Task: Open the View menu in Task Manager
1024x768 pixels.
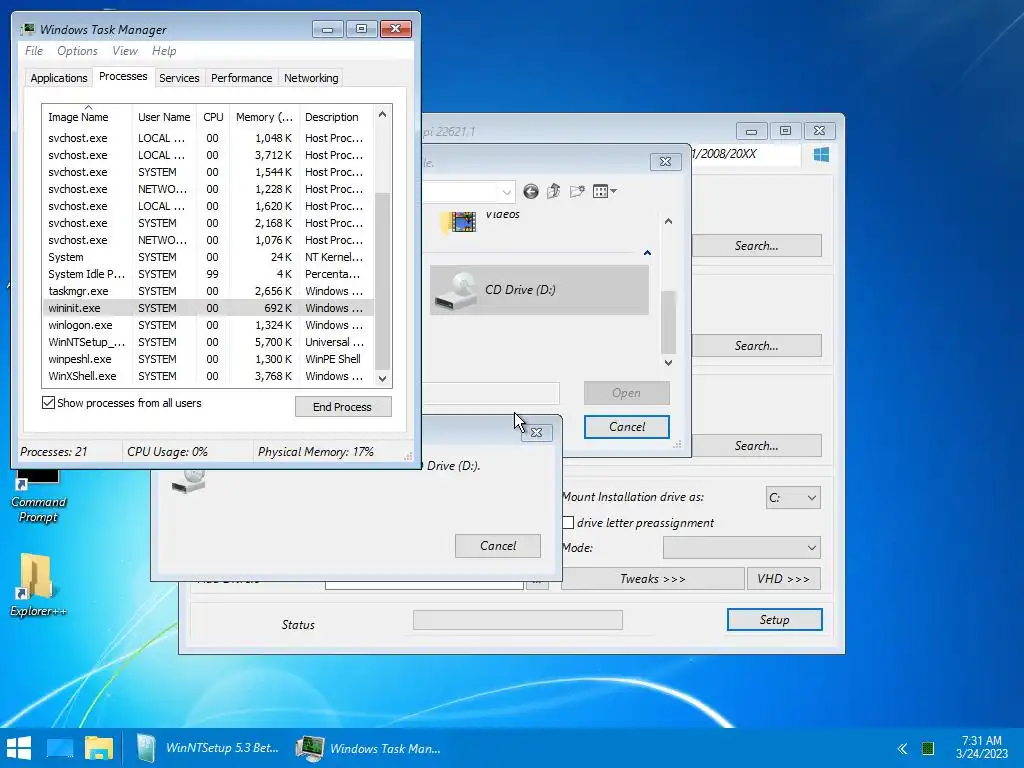Action: [125, 51]
